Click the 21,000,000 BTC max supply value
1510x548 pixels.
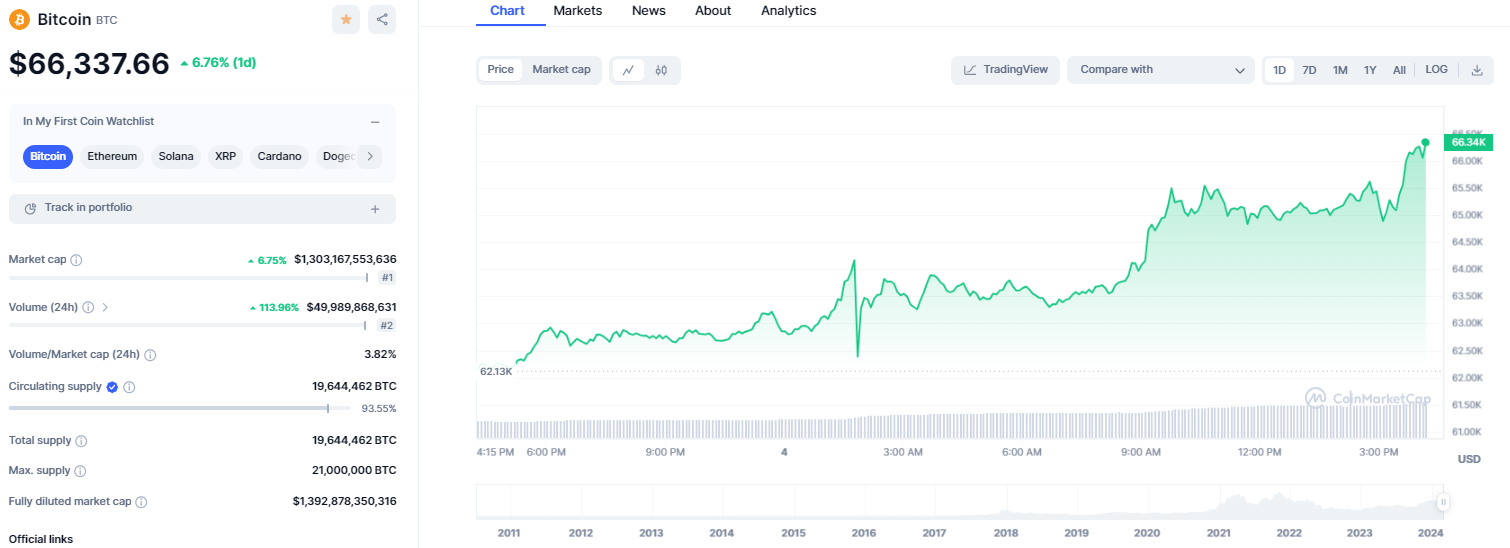click(354, 471)
